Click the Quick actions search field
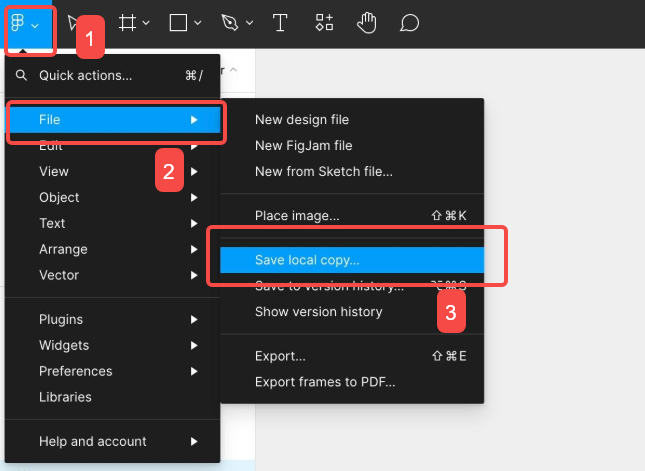This screenshot has width=645, height=471. click(113, 75)
